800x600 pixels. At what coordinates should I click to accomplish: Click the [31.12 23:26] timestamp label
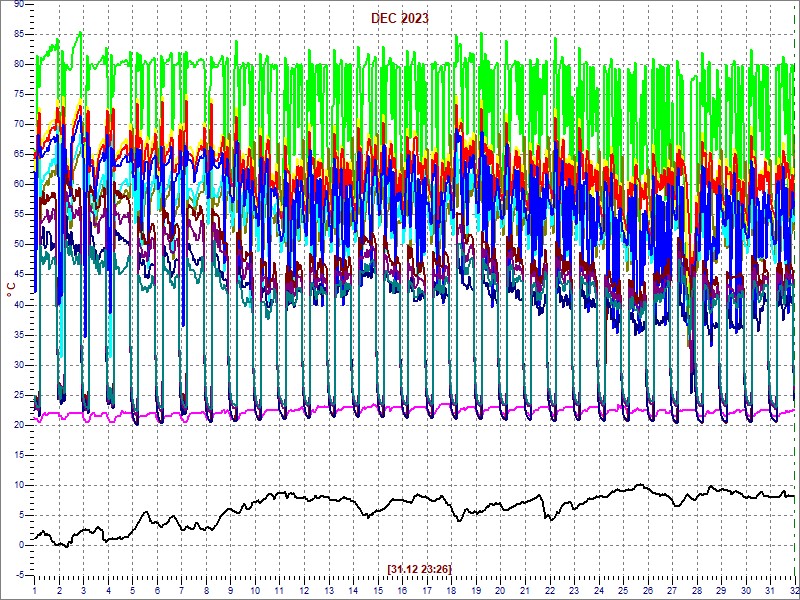click(x=420, y=569)
